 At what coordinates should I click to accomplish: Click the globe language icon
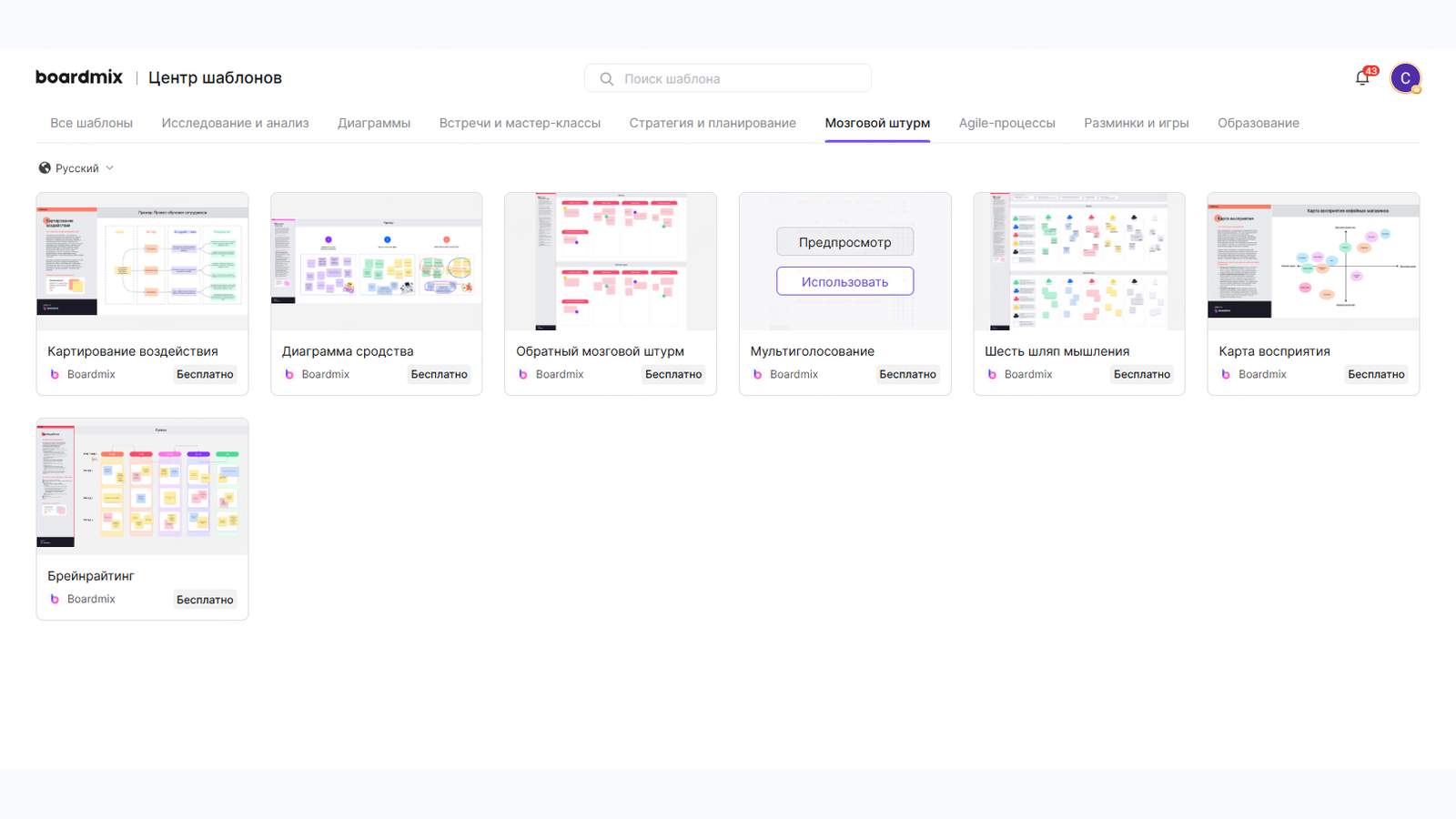(45, 168)
